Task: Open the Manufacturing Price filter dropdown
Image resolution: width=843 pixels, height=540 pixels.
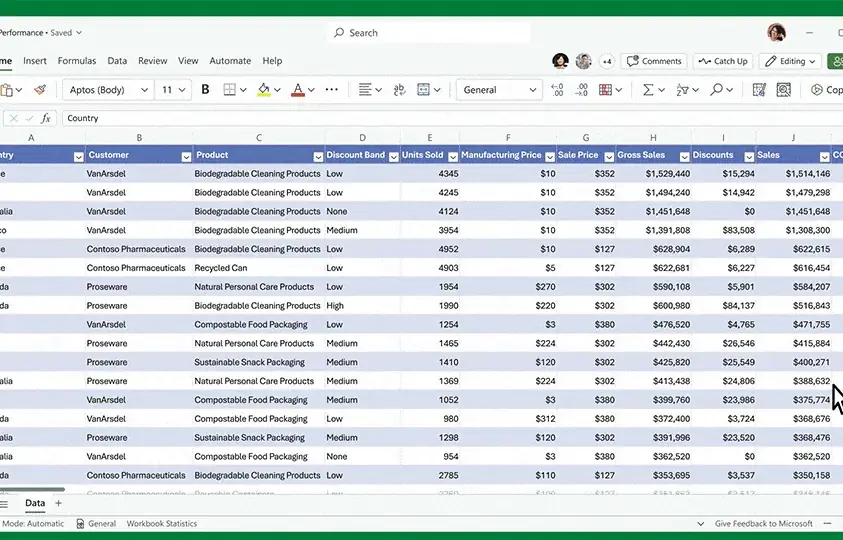Action: [549, 157]
